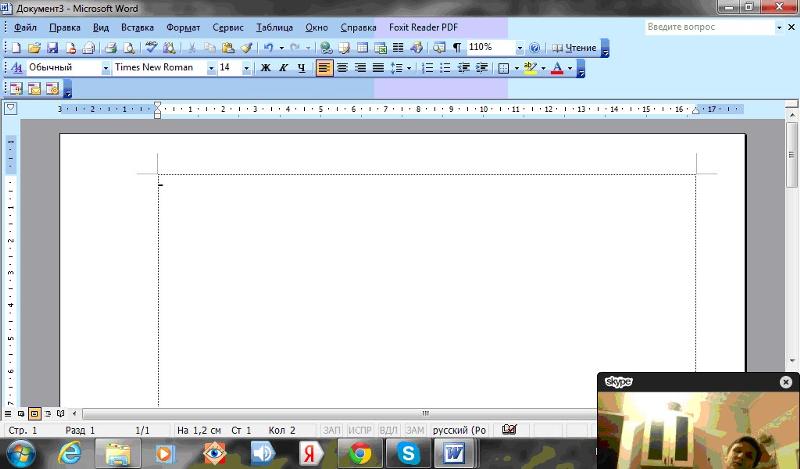This screenshot has width=800, height=469.
Task: Justify the paragraph text
Action: [x=378, y=67]
